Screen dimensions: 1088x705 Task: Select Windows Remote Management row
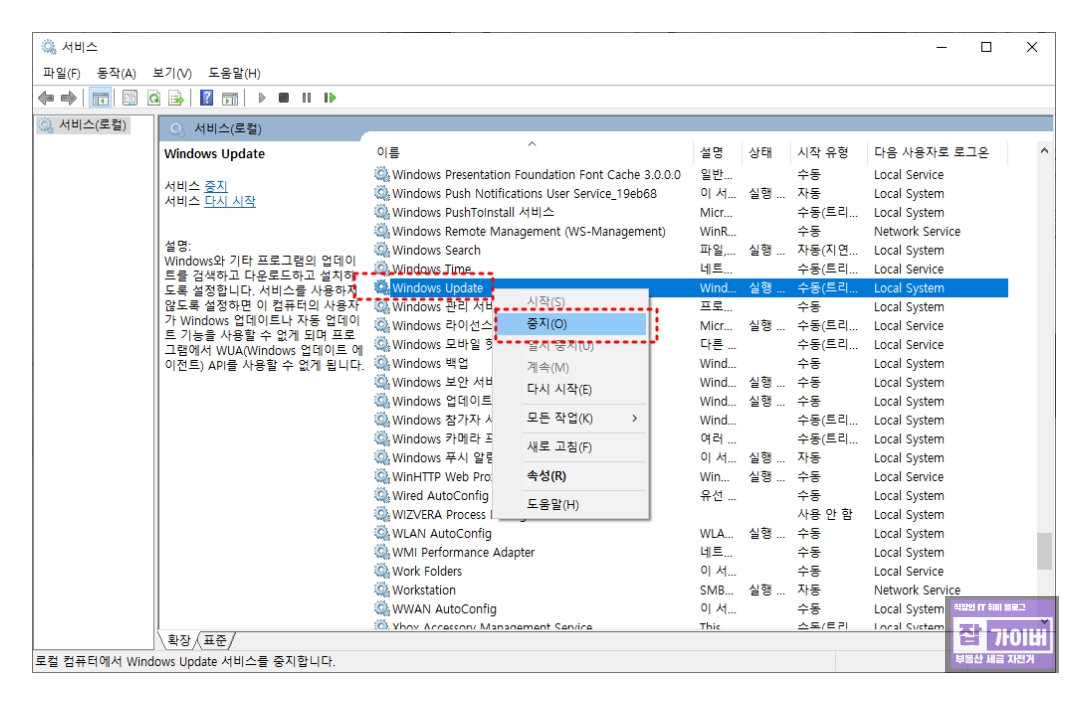690,231
